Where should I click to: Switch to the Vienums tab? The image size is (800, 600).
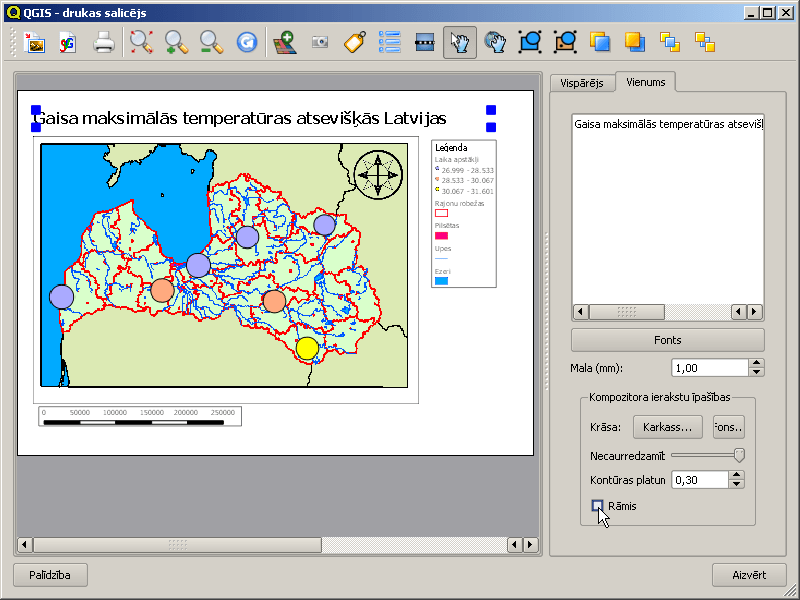coord(645,82)
